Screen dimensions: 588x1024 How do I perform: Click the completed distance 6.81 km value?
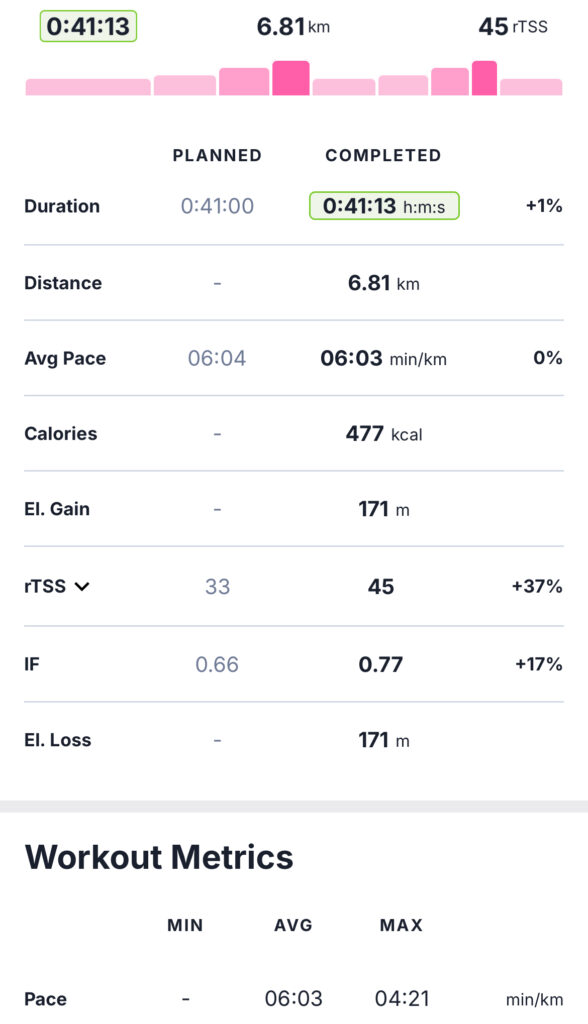point(384,283)
